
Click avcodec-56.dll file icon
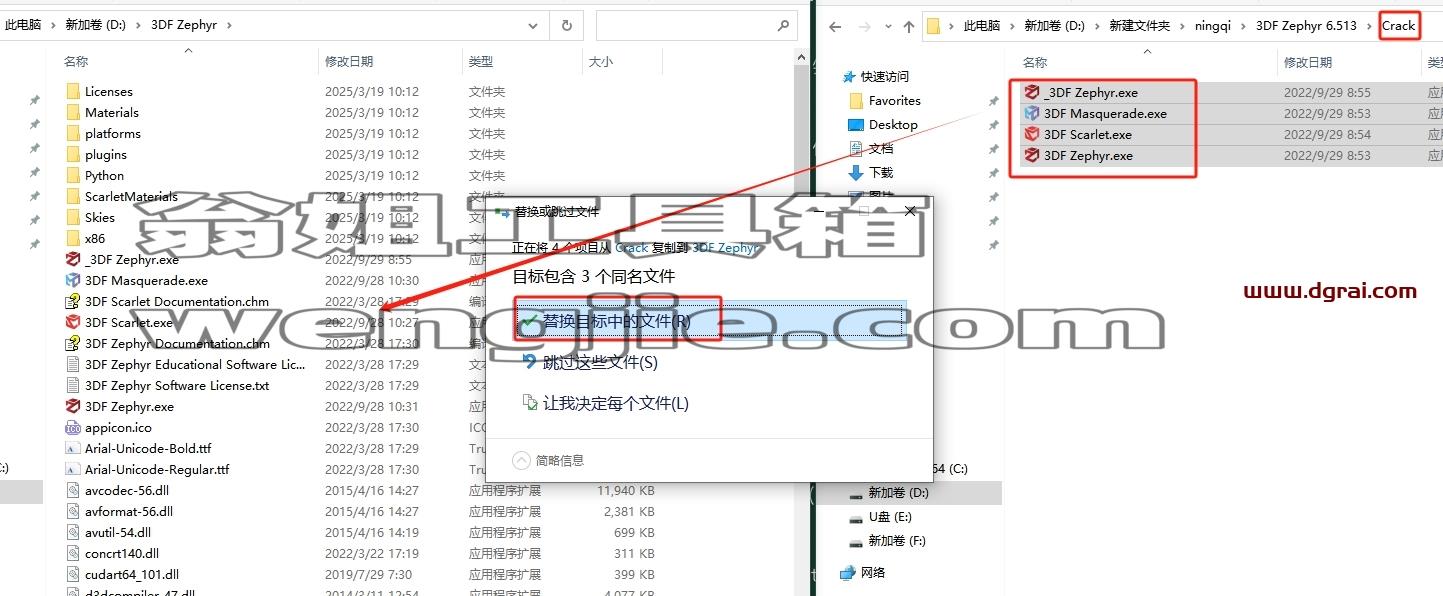(72, 490)
